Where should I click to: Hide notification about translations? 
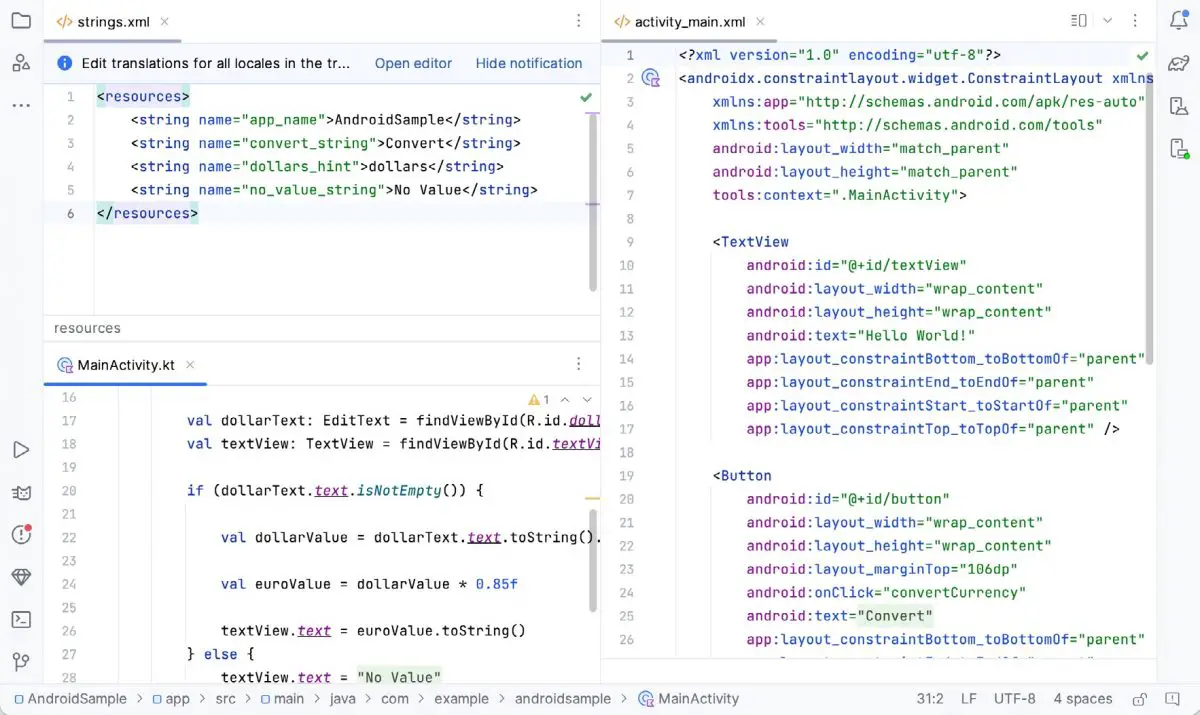click(529, 63)
